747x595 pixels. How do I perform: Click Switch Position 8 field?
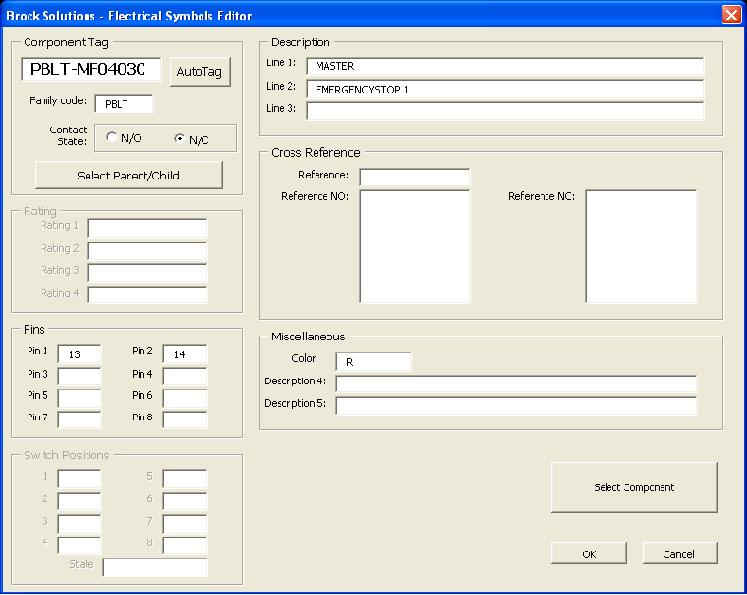click(x=185, y=545)
